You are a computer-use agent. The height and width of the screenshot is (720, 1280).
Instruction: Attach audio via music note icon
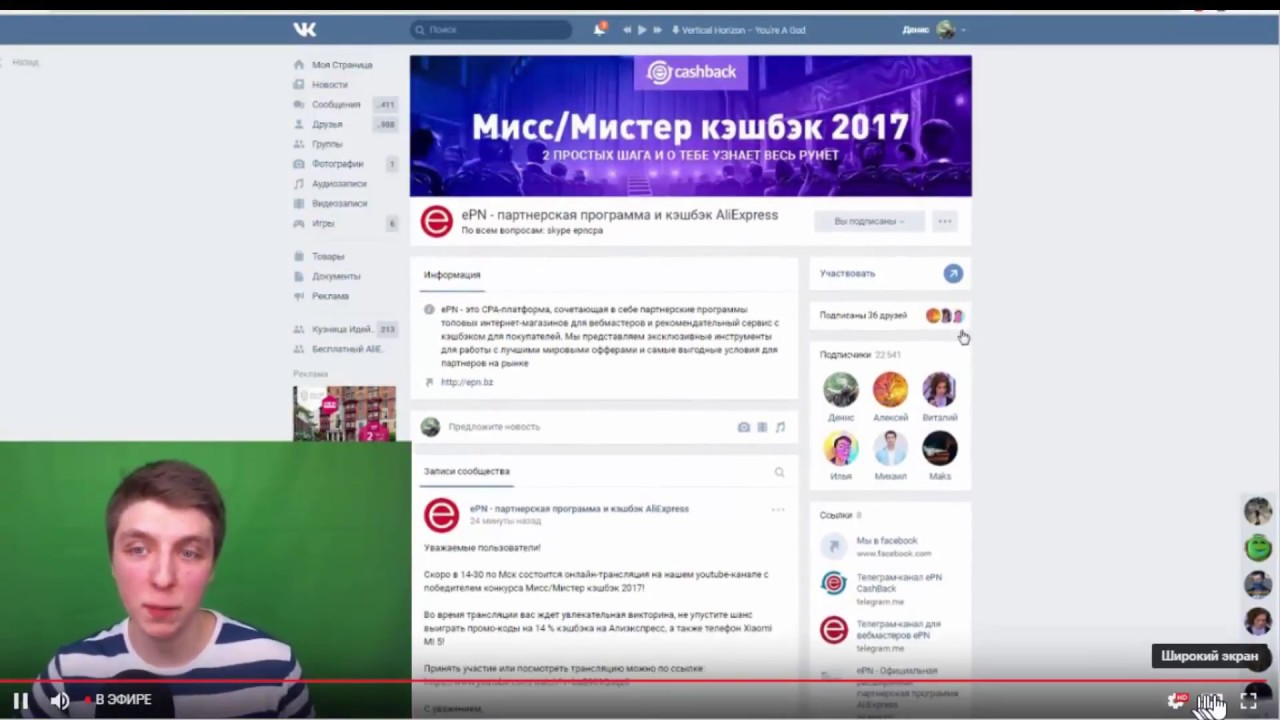(780, 427)
